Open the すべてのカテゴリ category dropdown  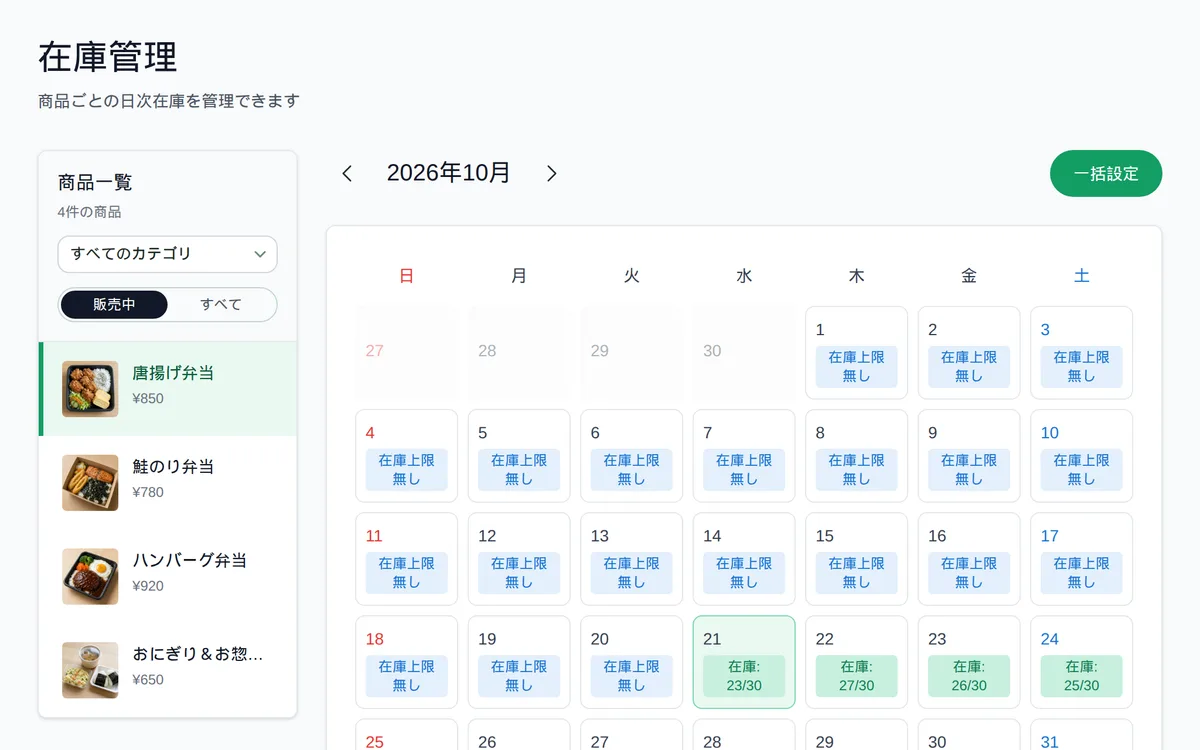coord(167,254)
